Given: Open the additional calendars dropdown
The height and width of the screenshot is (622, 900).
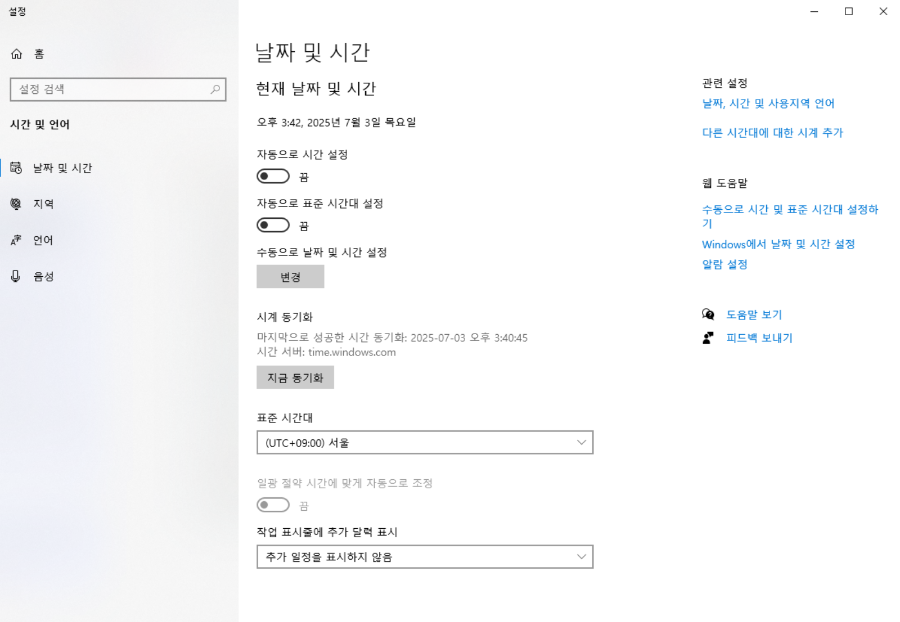Looking at the screenshot, I should click(x=425, y=557).
